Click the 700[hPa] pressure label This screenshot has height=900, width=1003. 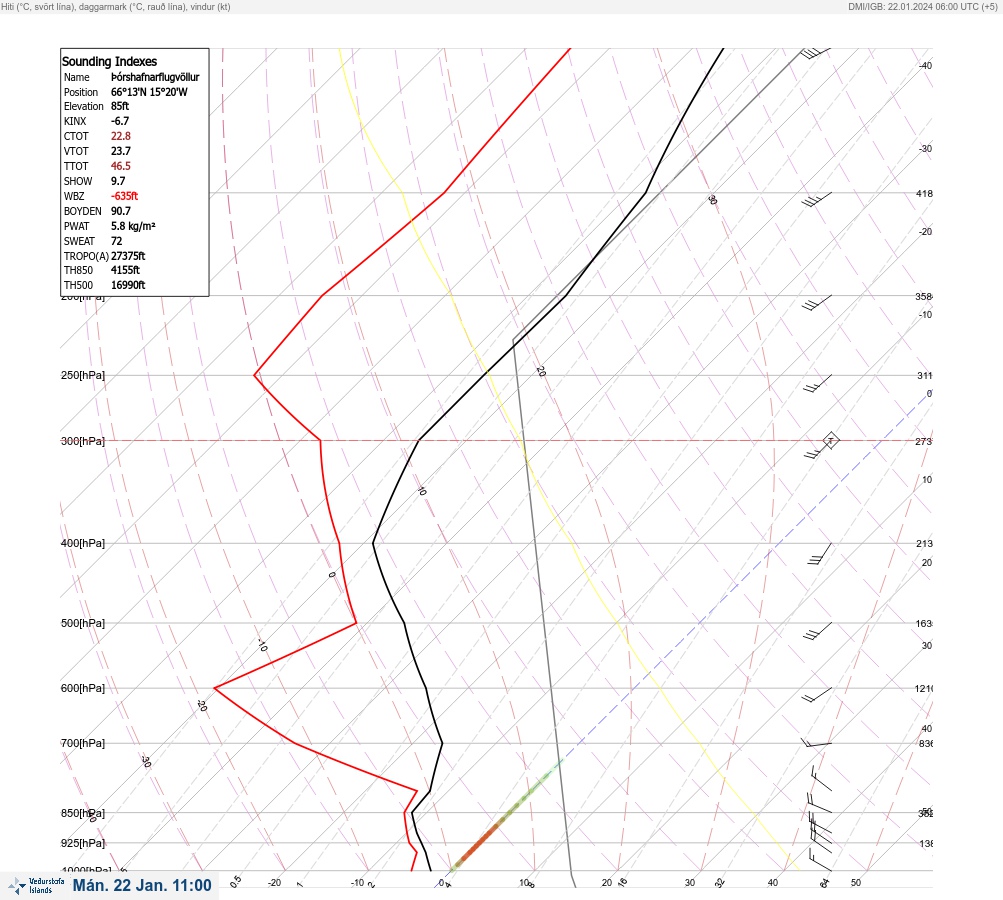point(83,743)
